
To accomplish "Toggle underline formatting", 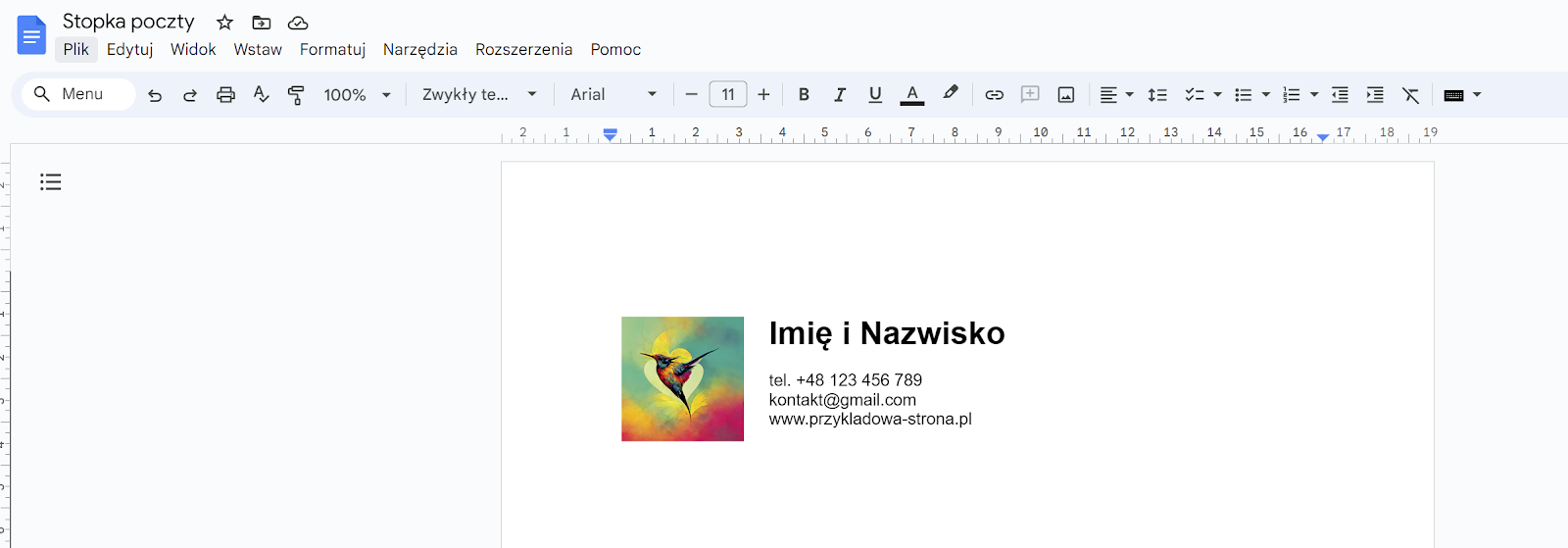I will [875, 95].
